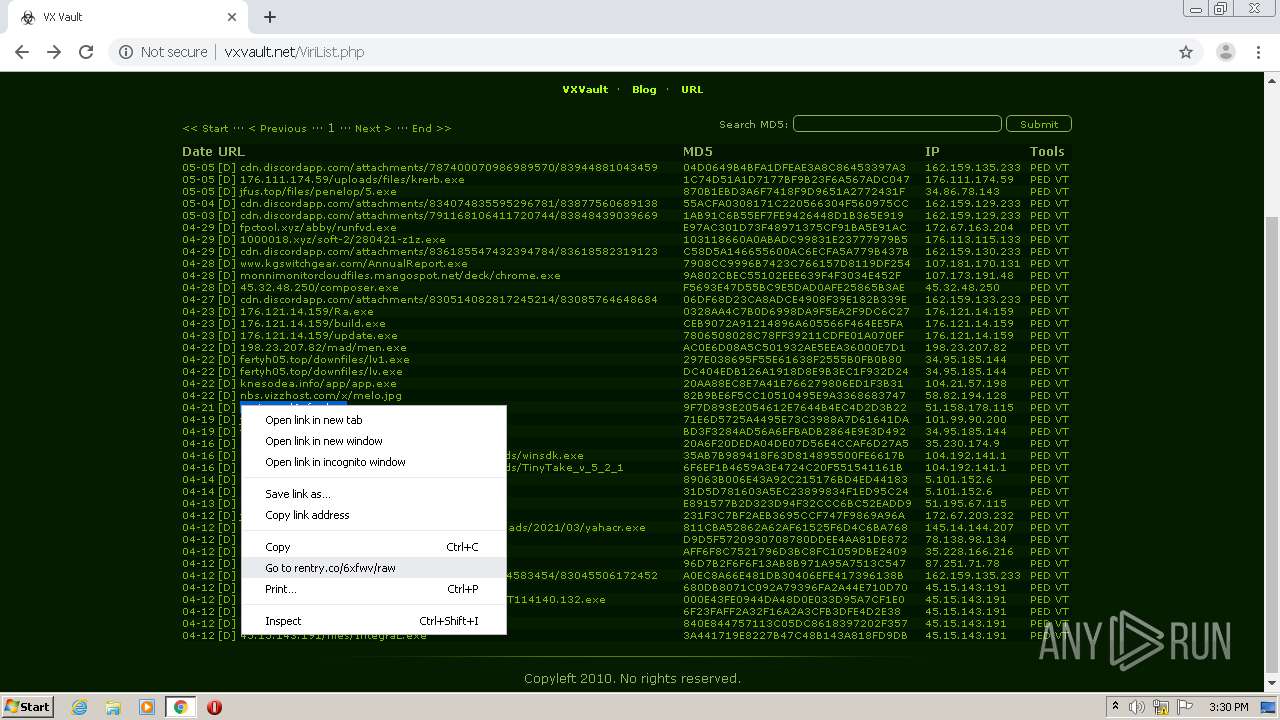Select Inspect in the context menu
This screenshot has height=720, width=1280.
click(374, 621)
